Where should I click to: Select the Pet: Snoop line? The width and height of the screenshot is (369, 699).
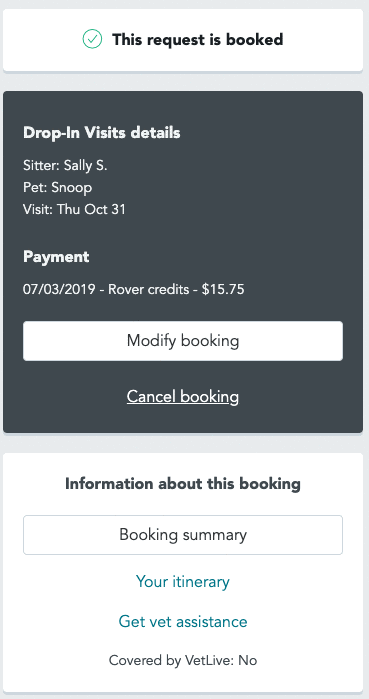tap(57, 187)
